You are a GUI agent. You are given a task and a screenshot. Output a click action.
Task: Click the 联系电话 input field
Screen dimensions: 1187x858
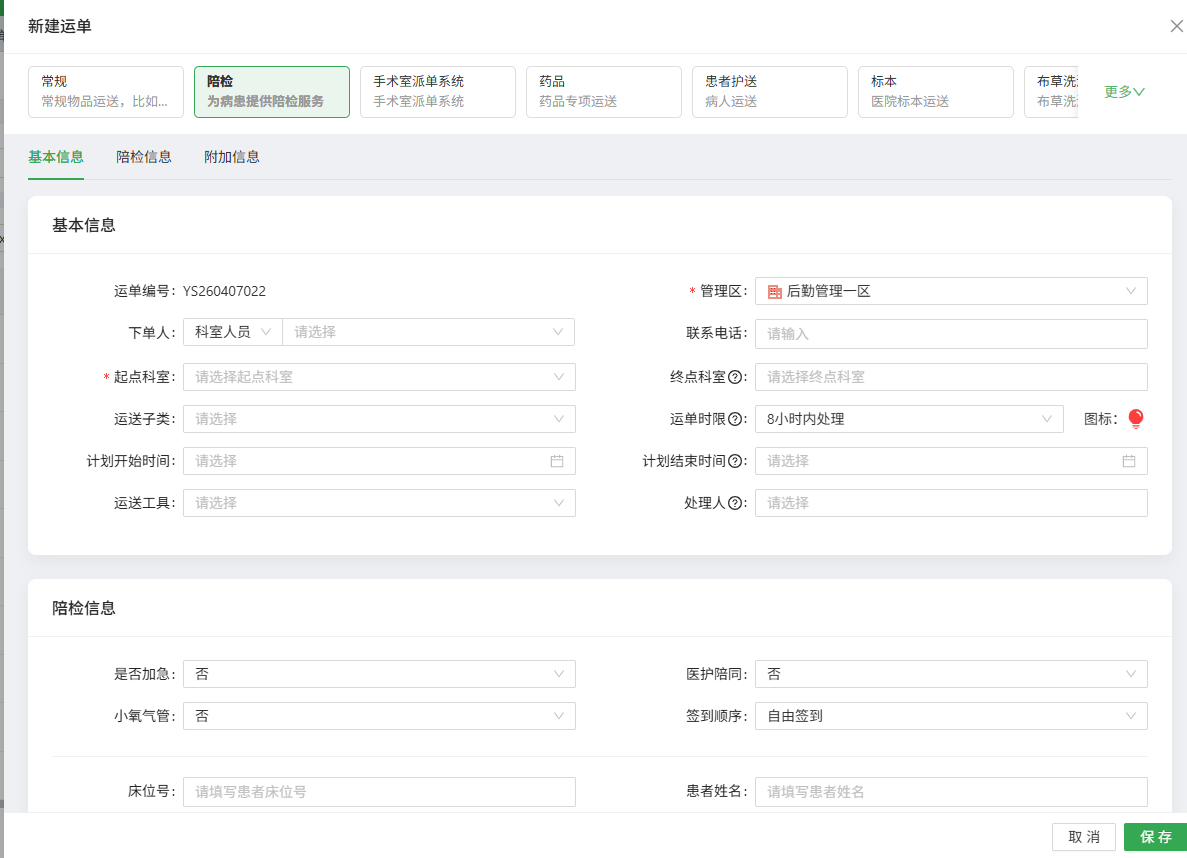950,333
